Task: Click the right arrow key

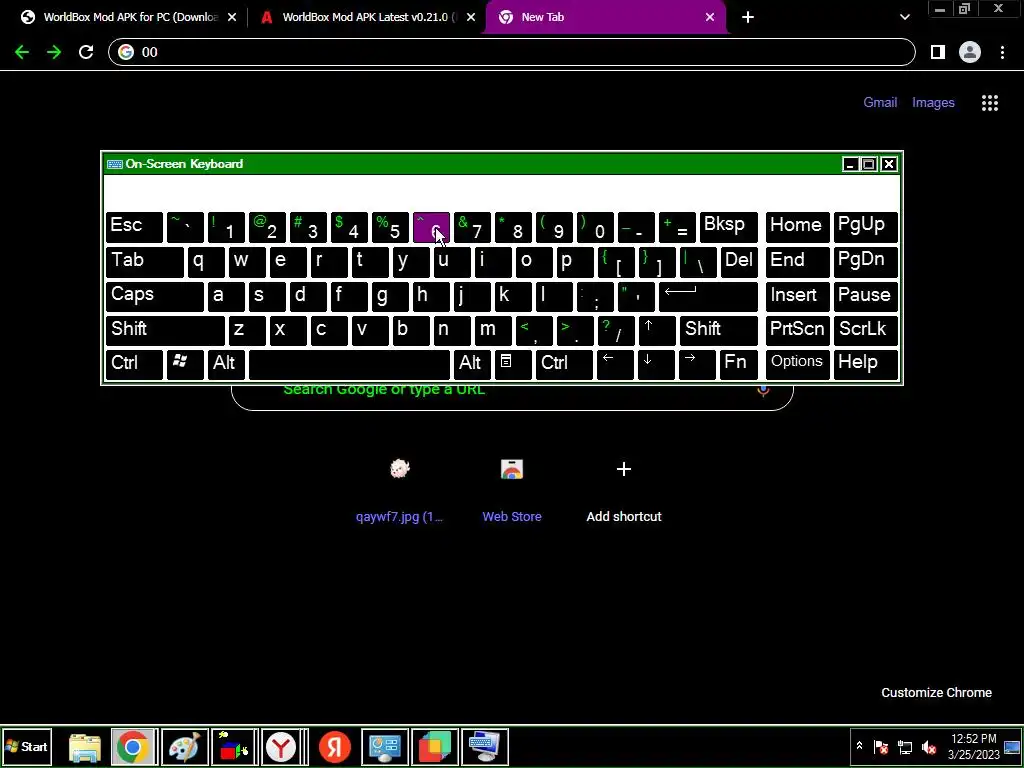Action: pyautogui.click(x=697, y=364)
